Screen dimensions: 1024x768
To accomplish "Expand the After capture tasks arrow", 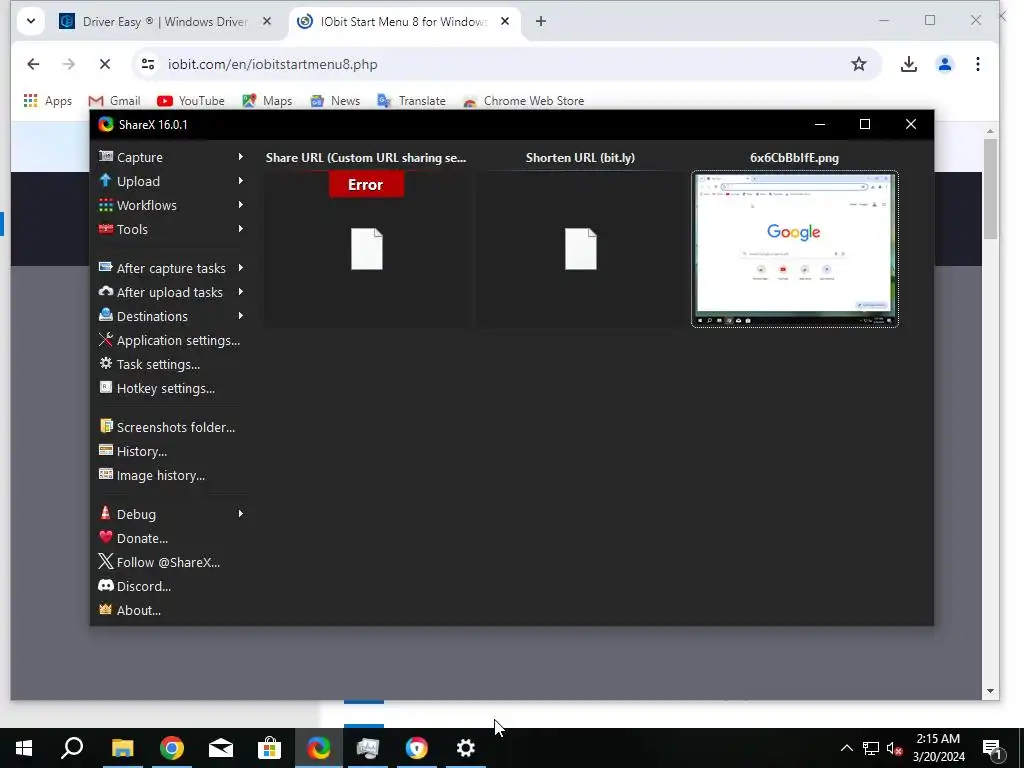I will [241, 268].
